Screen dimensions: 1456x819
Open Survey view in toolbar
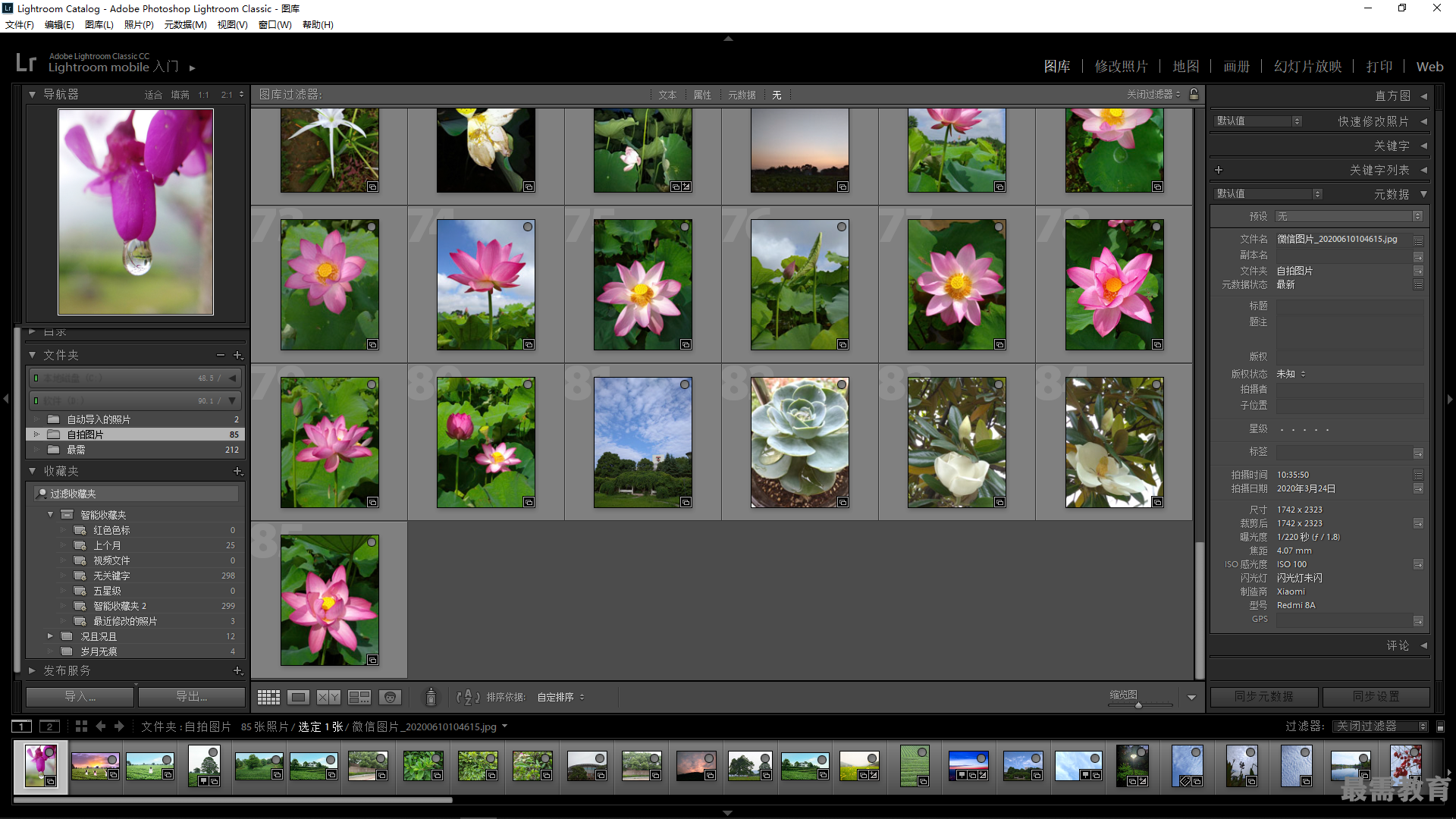click(x=359, y=697)
